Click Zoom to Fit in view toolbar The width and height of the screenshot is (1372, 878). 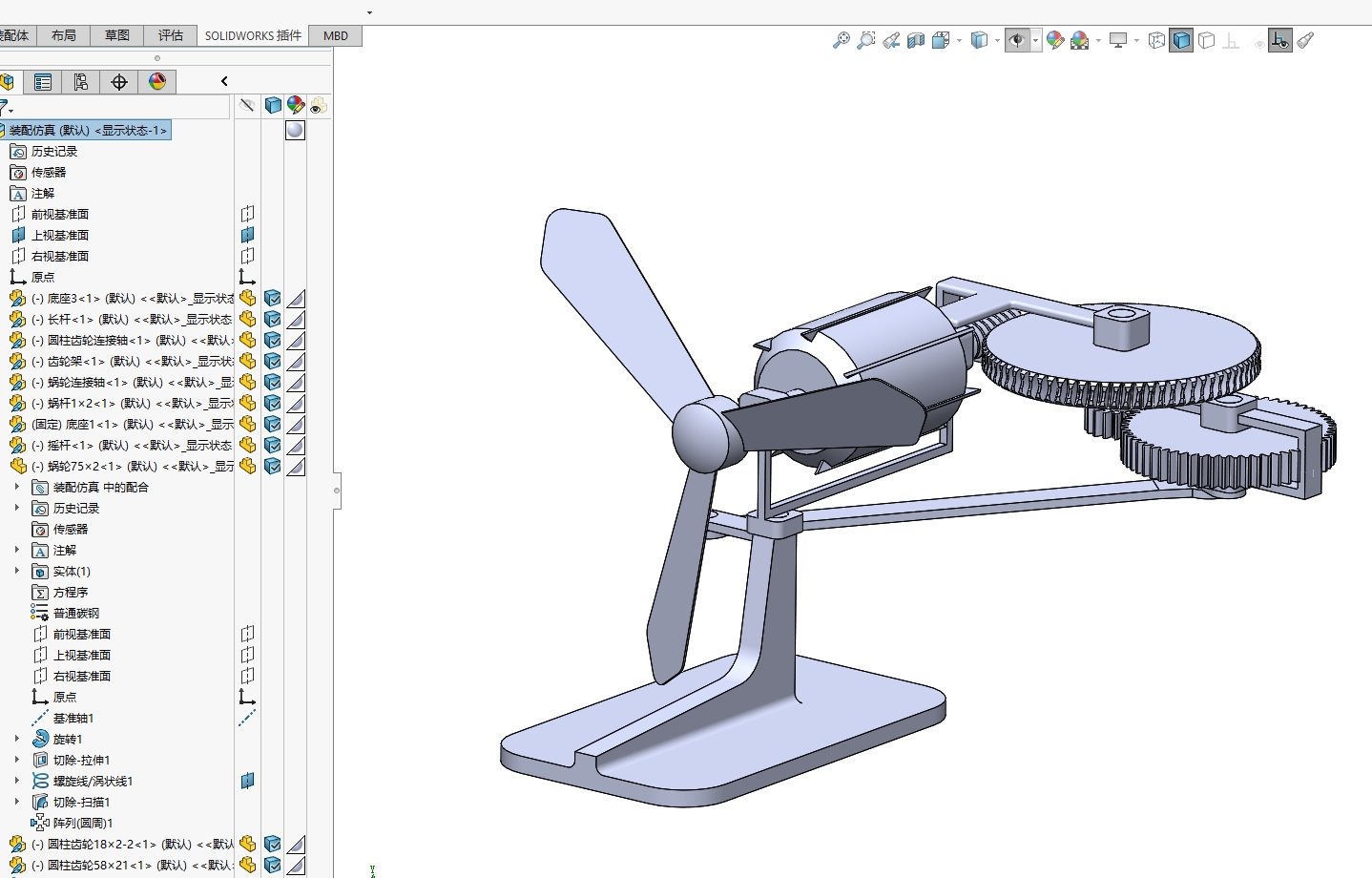841,40
